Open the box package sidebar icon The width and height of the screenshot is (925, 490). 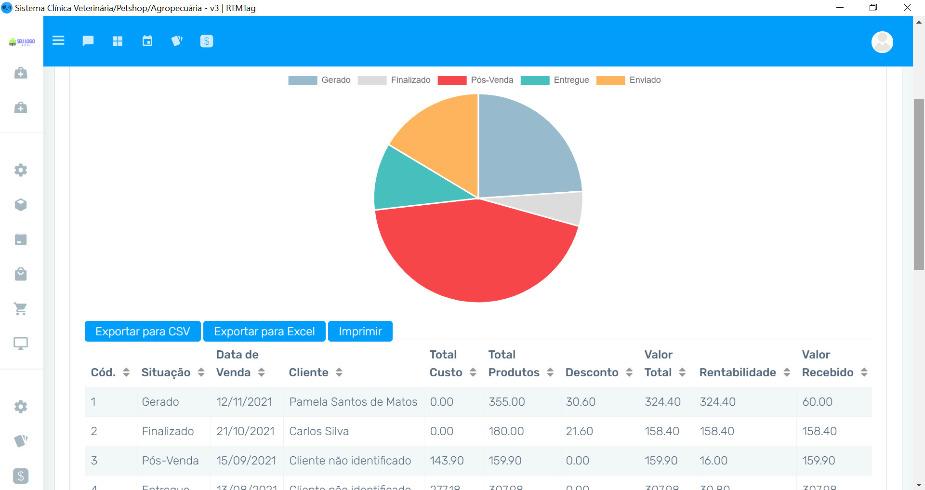pyautogui.click(x=20, y=205)
